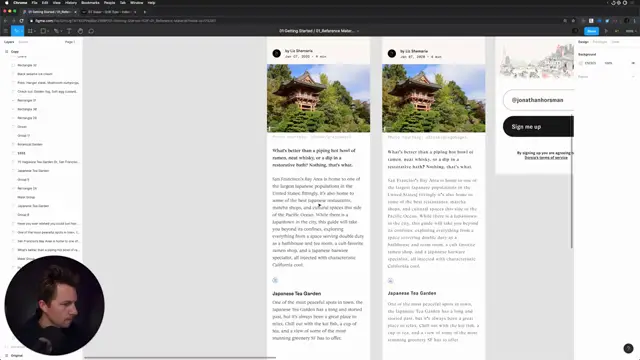This screenshot has height=360, width=640.
Task: Open file name dropdown in toolbar
Action: 358,31
